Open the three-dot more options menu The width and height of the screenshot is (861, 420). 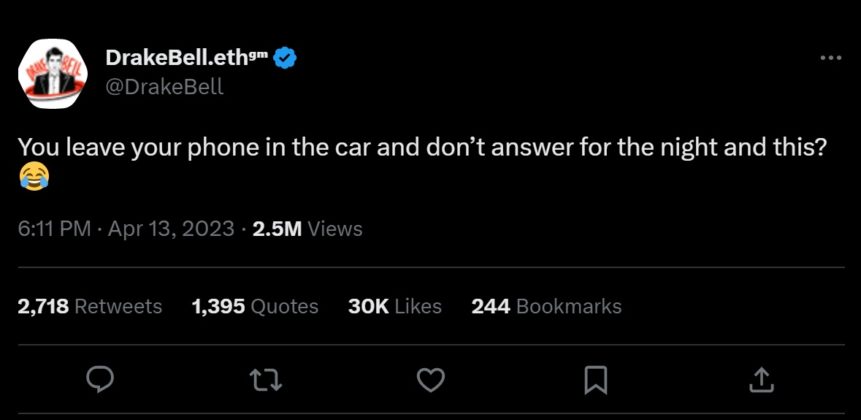[830, 59]
